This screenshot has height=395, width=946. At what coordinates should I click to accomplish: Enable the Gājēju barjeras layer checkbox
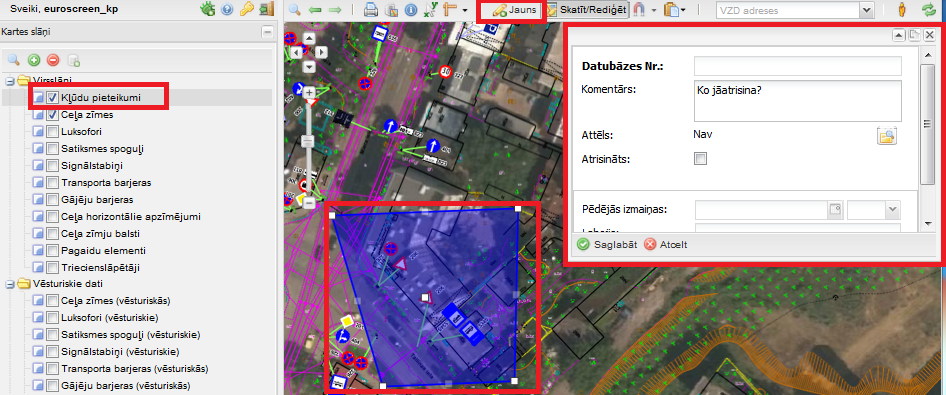pyautogui.click(x=52, y=199)
